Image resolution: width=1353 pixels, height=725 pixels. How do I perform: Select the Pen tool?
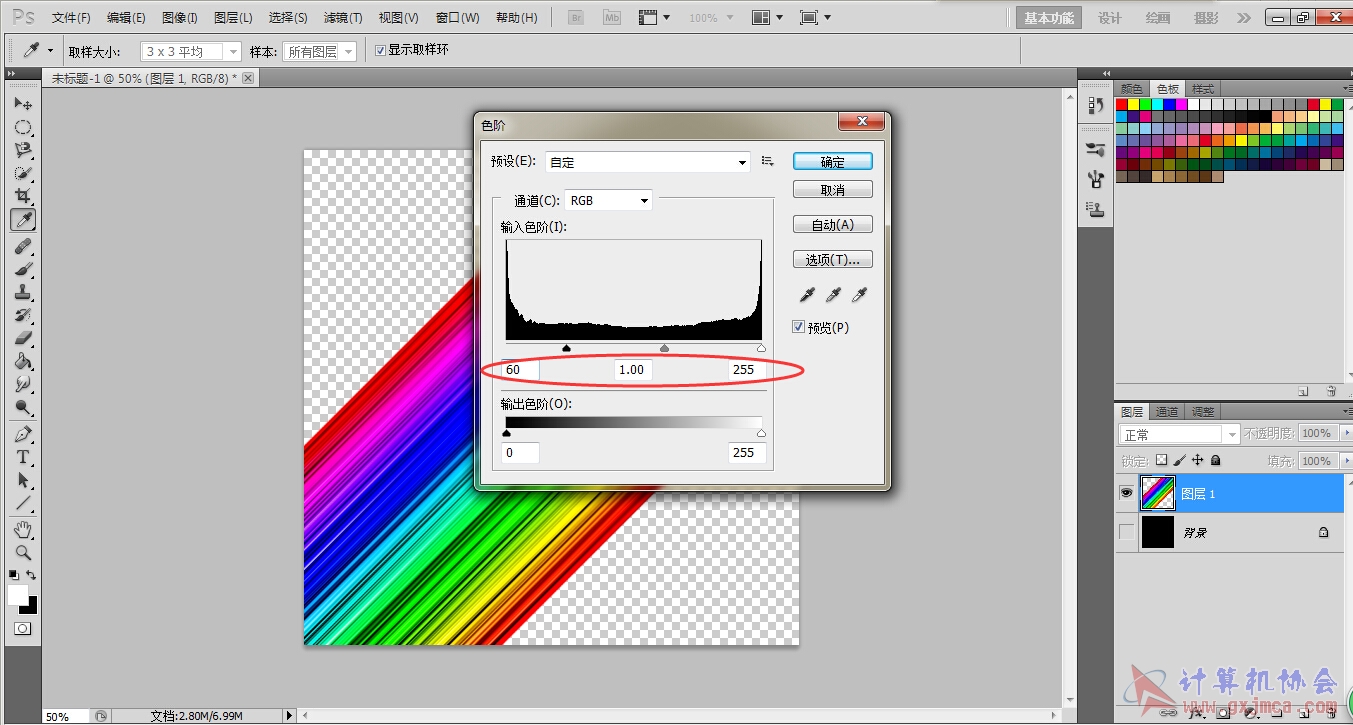click(22, 434)
